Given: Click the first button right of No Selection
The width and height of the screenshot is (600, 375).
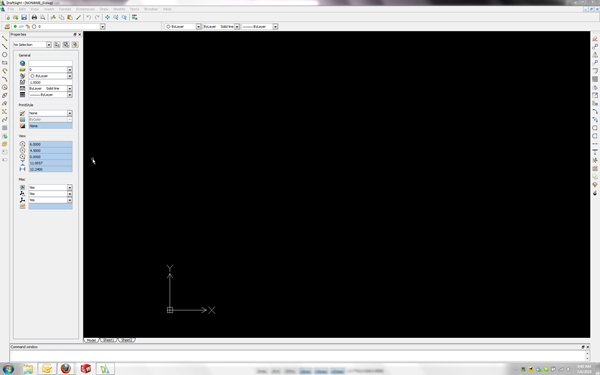Looking at the screenshot, I should [57, 45].
